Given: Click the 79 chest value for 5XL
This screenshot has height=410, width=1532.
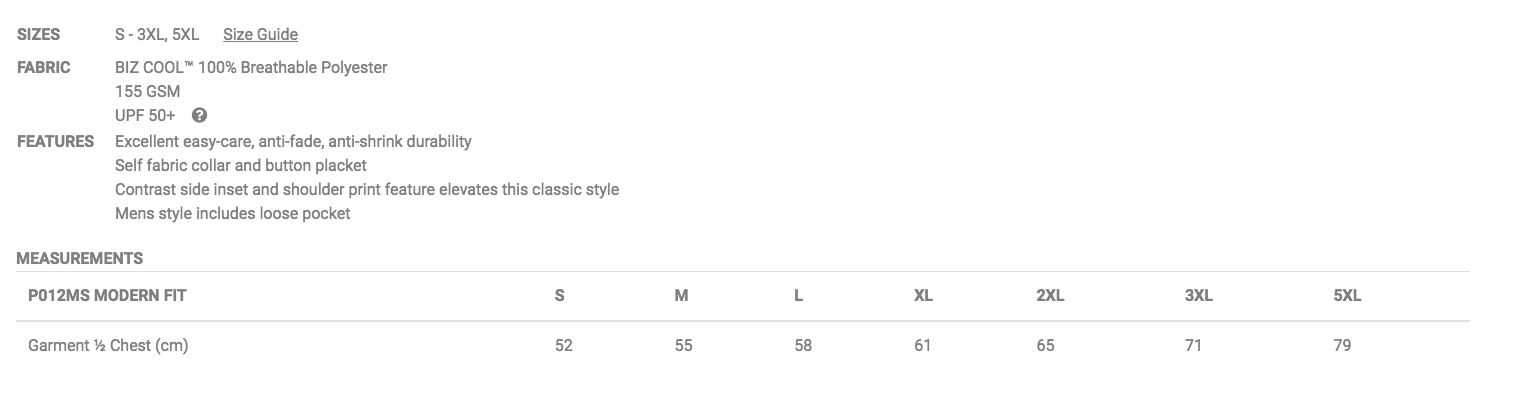Looking at the screenshot, I should click(1342, 346).
